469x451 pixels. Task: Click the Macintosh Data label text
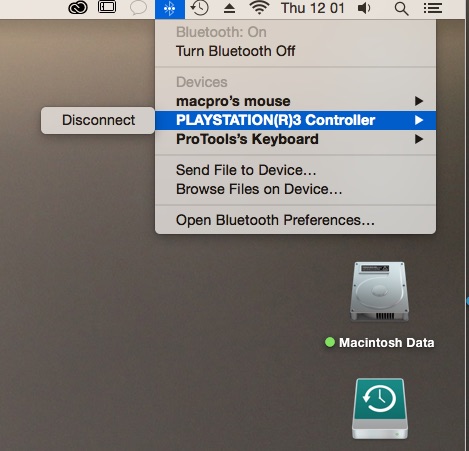[386, 343]
